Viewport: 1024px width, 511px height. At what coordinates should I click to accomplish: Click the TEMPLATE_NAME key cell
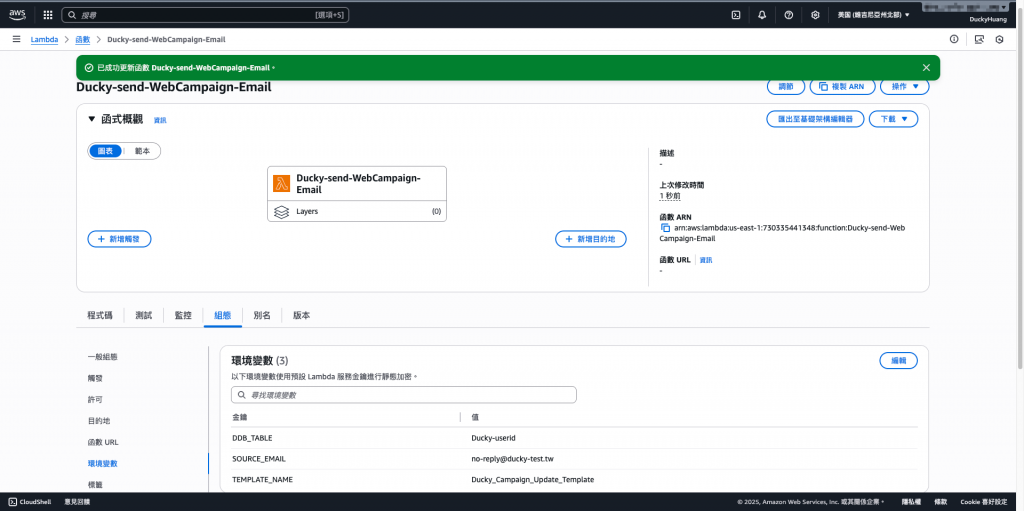point(263,480)
